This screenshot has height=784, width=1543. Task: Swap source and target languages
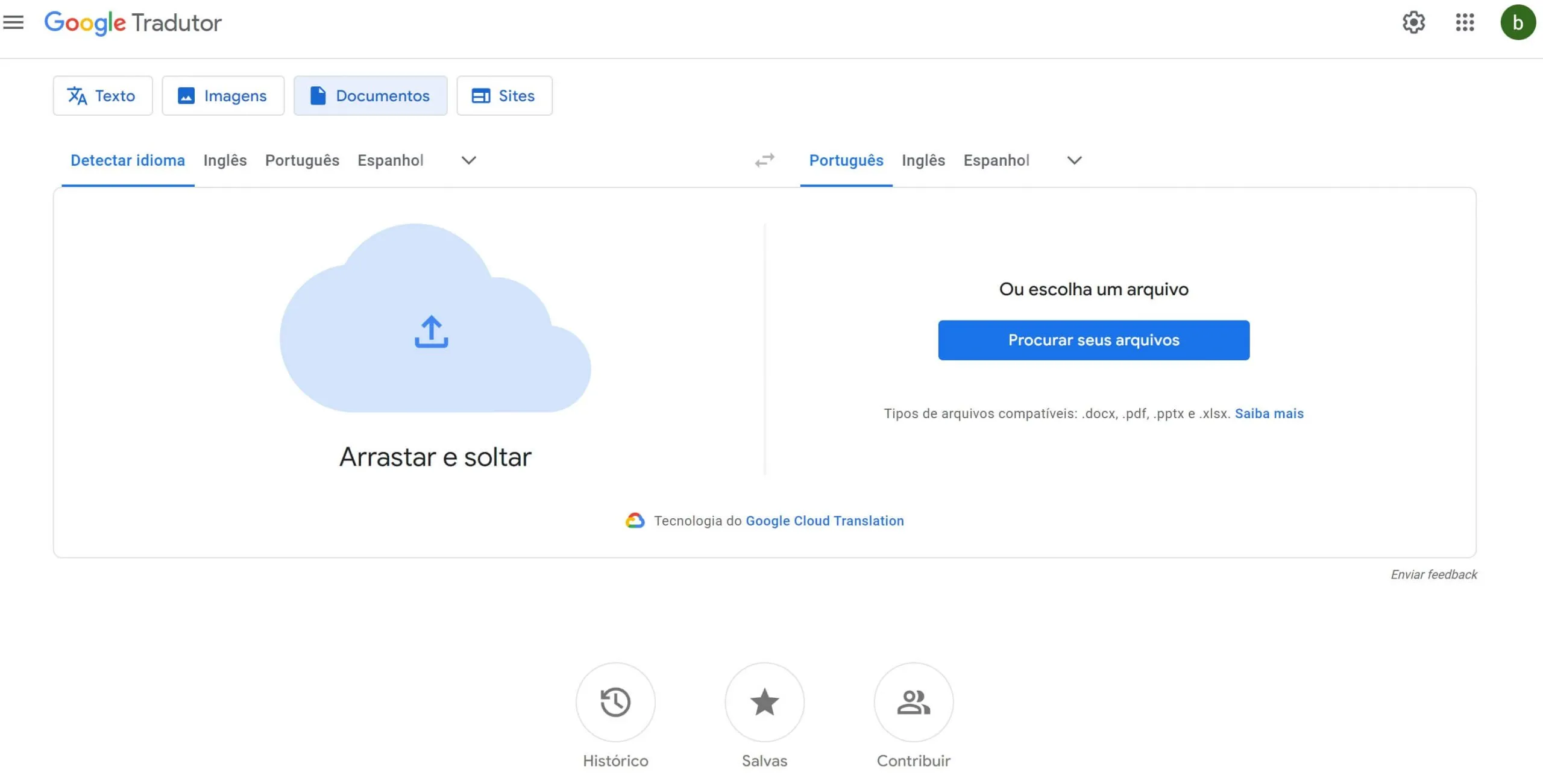[764, 160]
